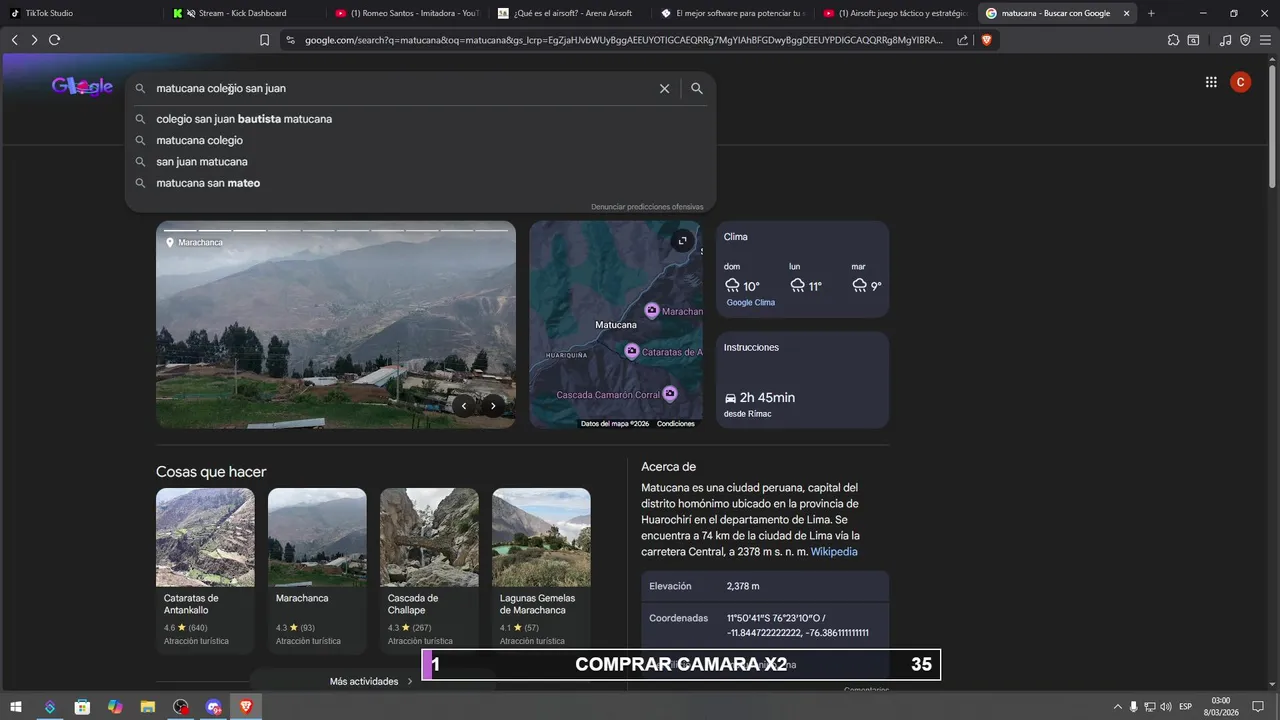Open the Brave VPN shield icon
The width and height of the screenshot is (1280, 720).
pos(1245,40)
